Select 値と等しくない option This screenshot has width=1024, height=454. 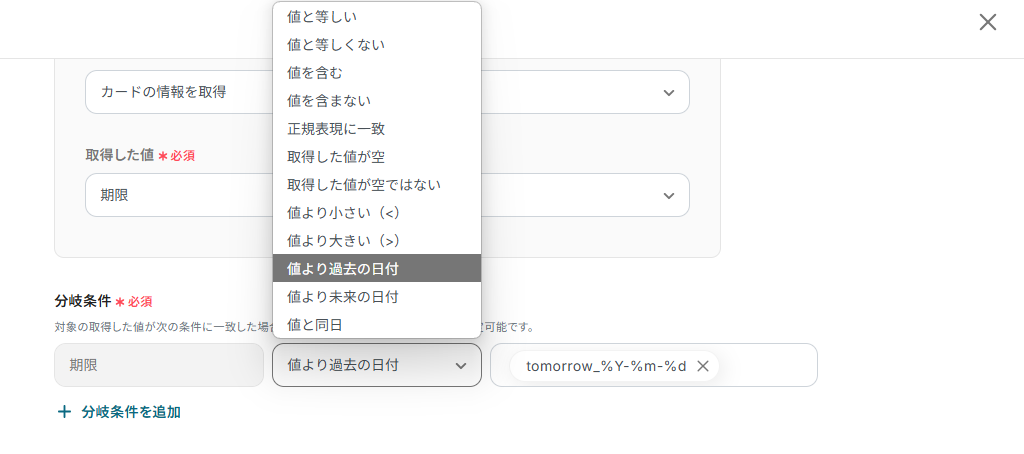377,44
